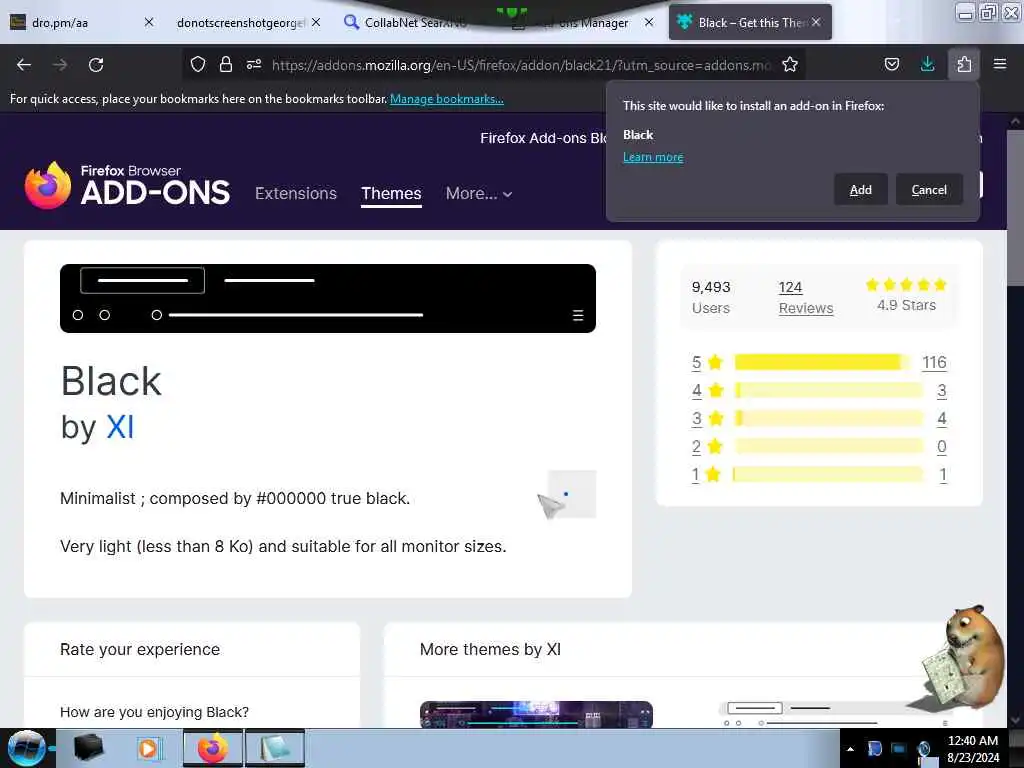Click the 3-star rating bar

click(829, 419)
